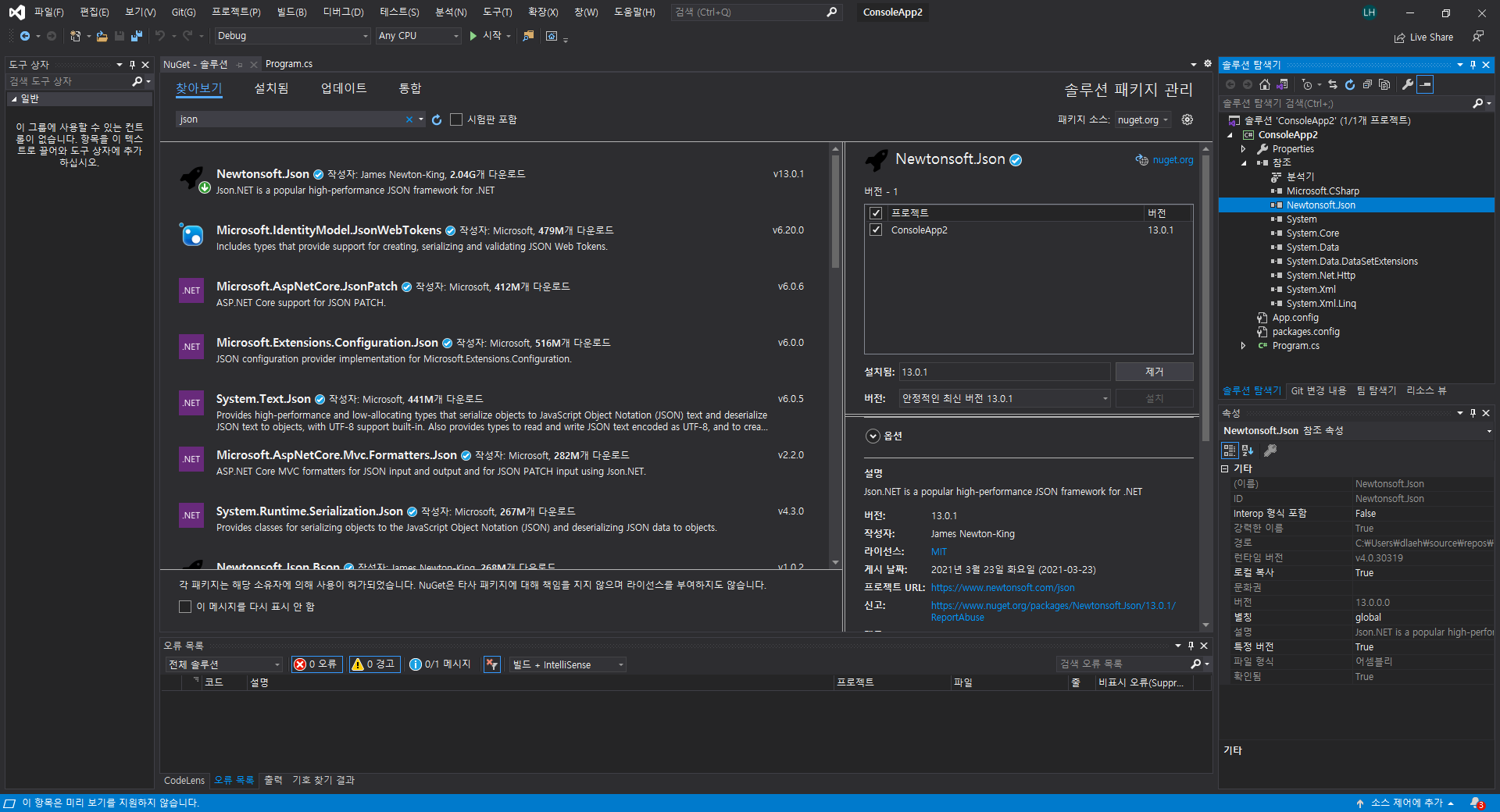Click the Open File folder icon

[x=102, y=36]
